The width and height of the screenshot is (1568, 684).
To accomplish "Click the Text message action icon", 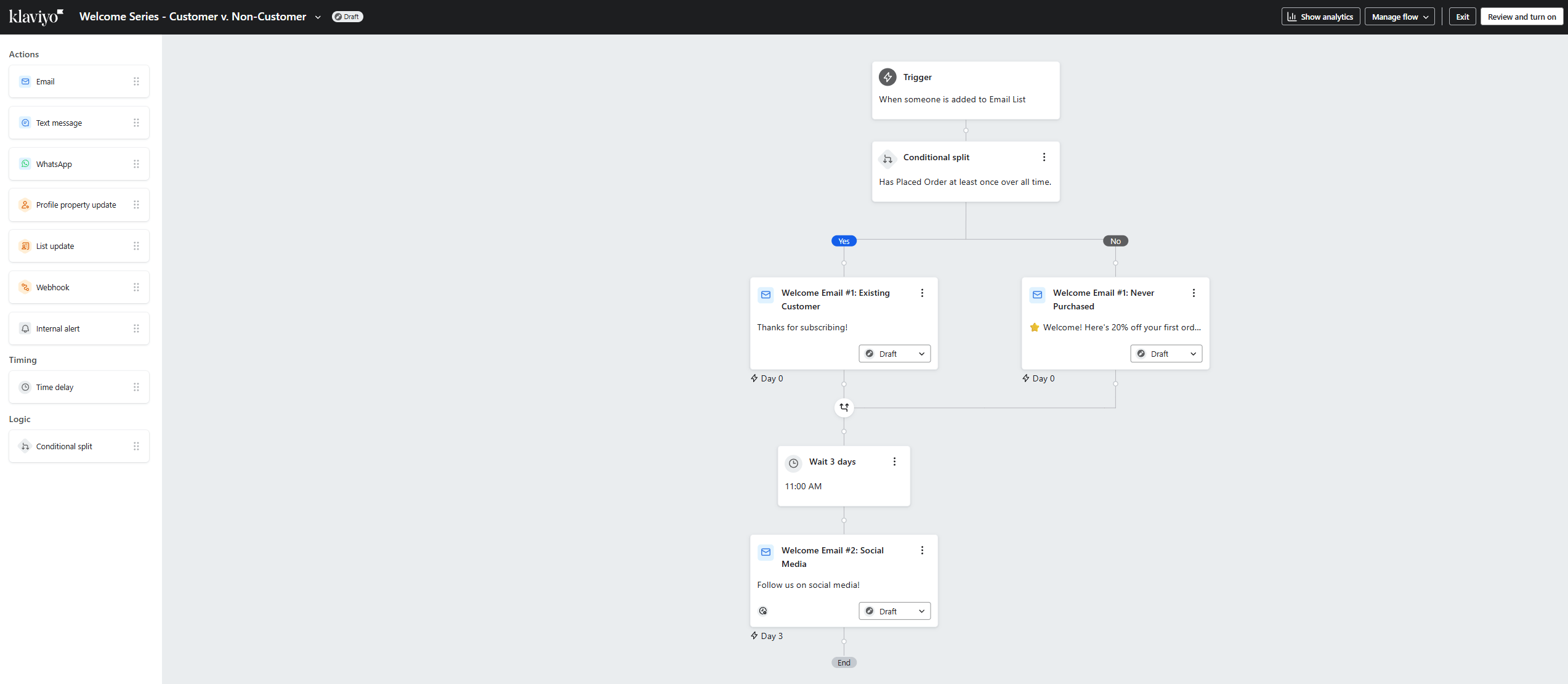I will pyautogui.click(x=25, y=122).
